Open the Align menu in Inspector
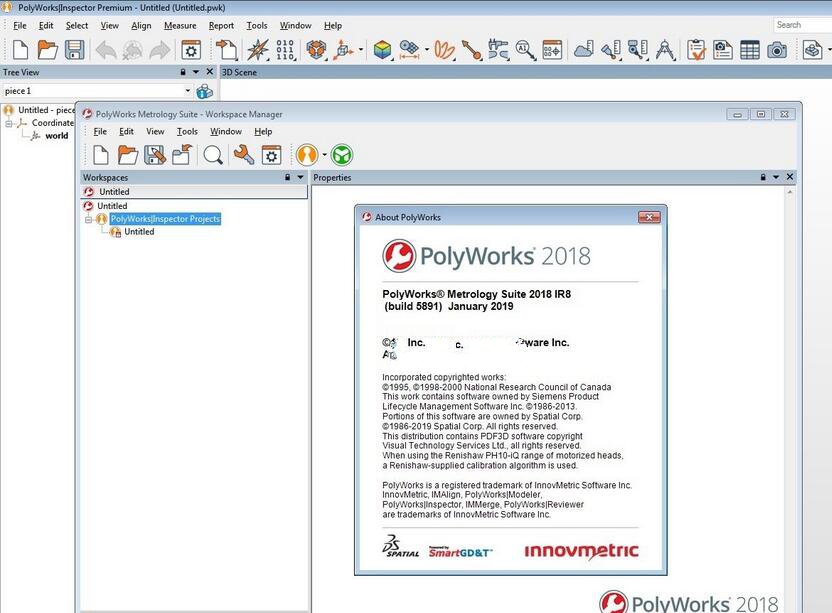The width and height of the screenshot is (832, 613). pos(141,25)
